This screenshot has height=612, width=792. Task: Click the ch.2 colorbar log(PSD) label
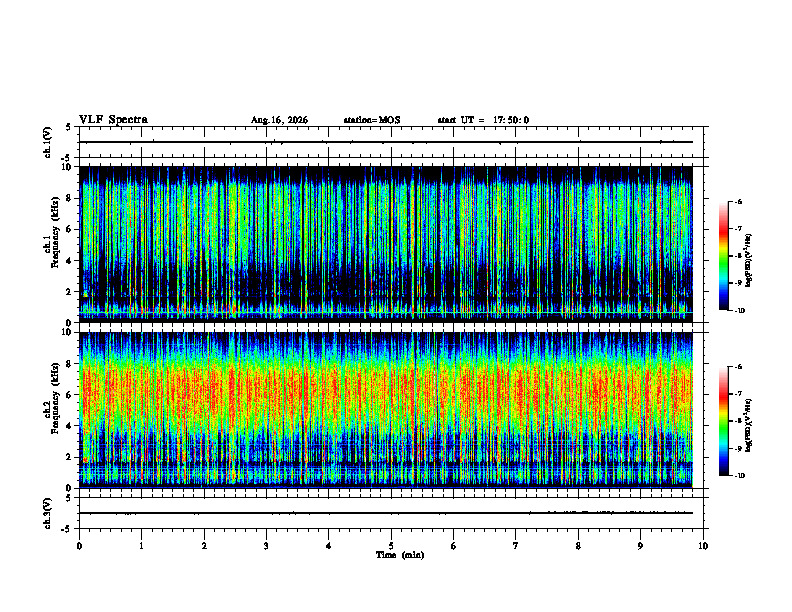[x=748, y=425]
